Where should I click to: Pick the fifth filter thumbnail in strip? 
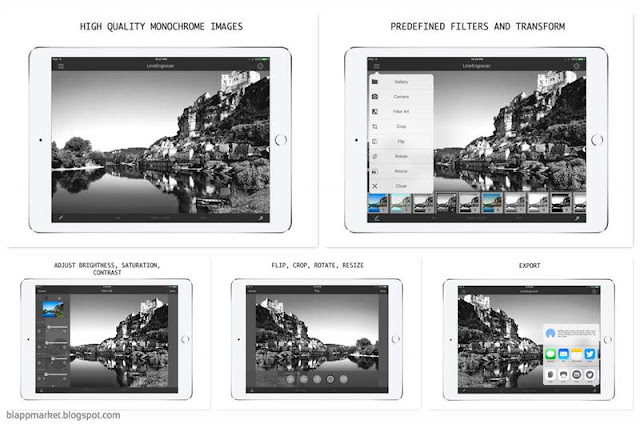click(469, 203)
